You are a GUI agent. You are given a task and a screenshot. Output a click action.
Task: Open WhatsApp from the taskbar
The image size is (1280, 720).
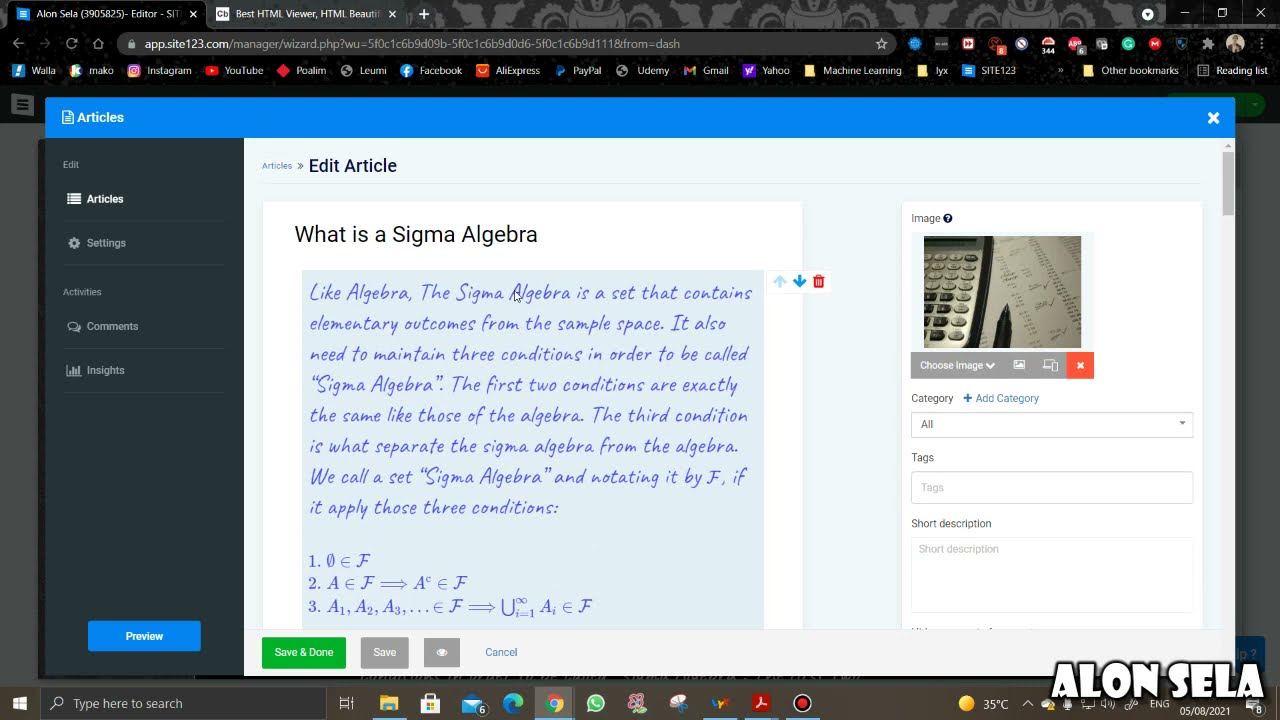(x=596, y=703)
